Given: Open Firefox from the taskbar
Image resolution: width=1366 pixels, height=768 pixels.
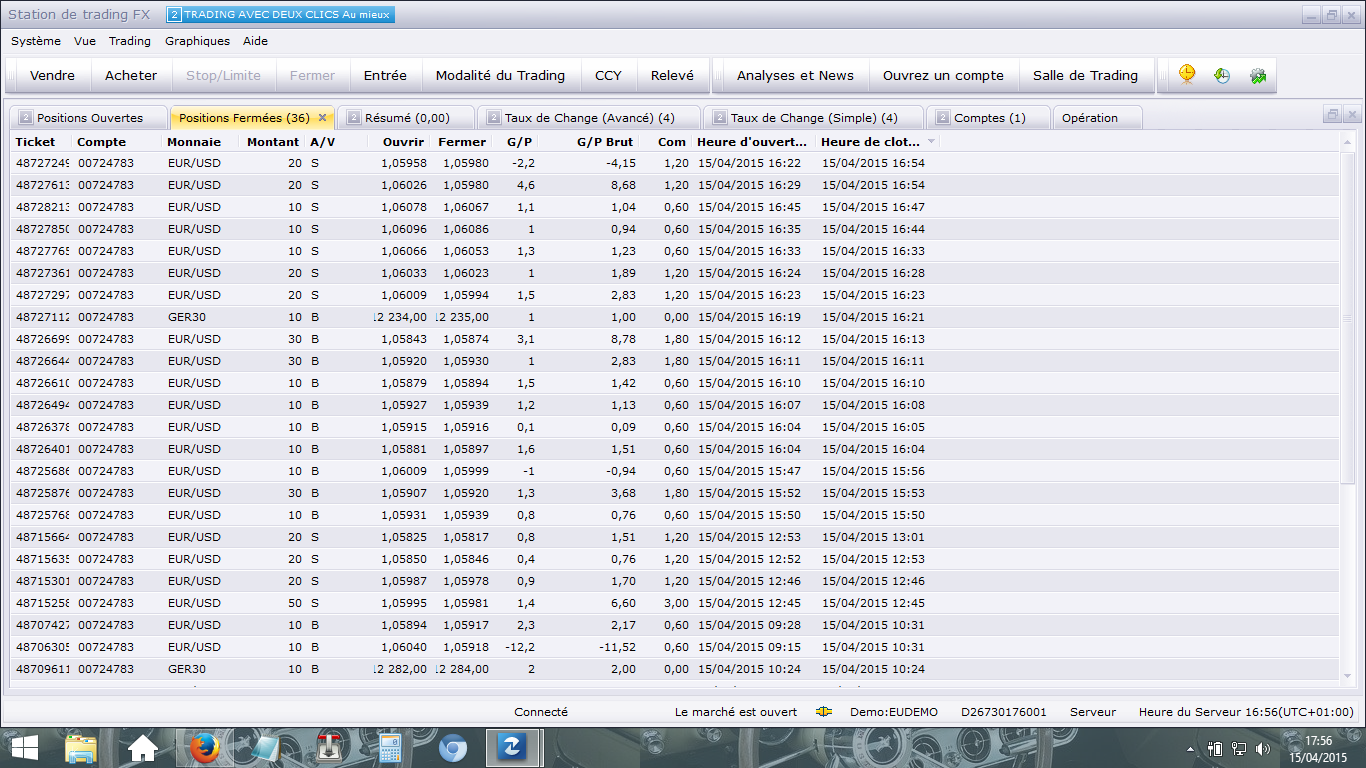Looking at the screenshot, I should click(x=203, y=747).
